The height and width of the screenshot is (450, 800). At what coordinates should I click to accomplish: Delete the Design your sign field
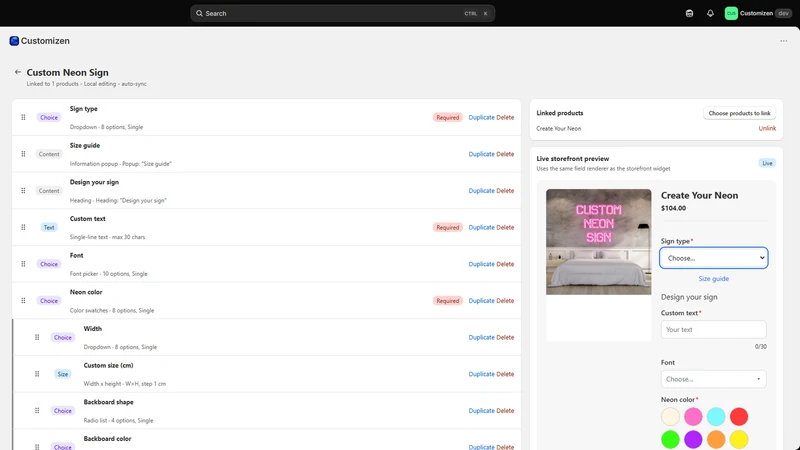coord(505,191)
